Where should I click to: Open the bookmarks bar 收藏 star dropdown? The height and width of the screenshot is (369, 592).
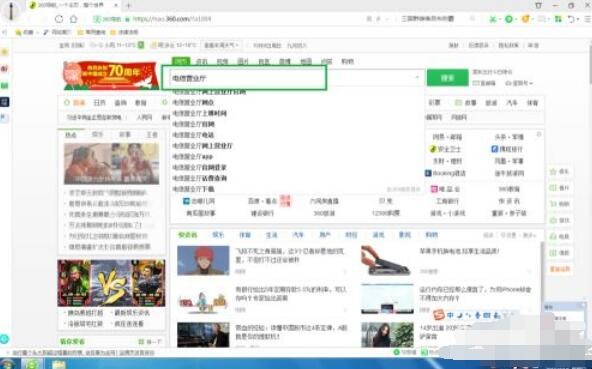[x=26, y=32]
